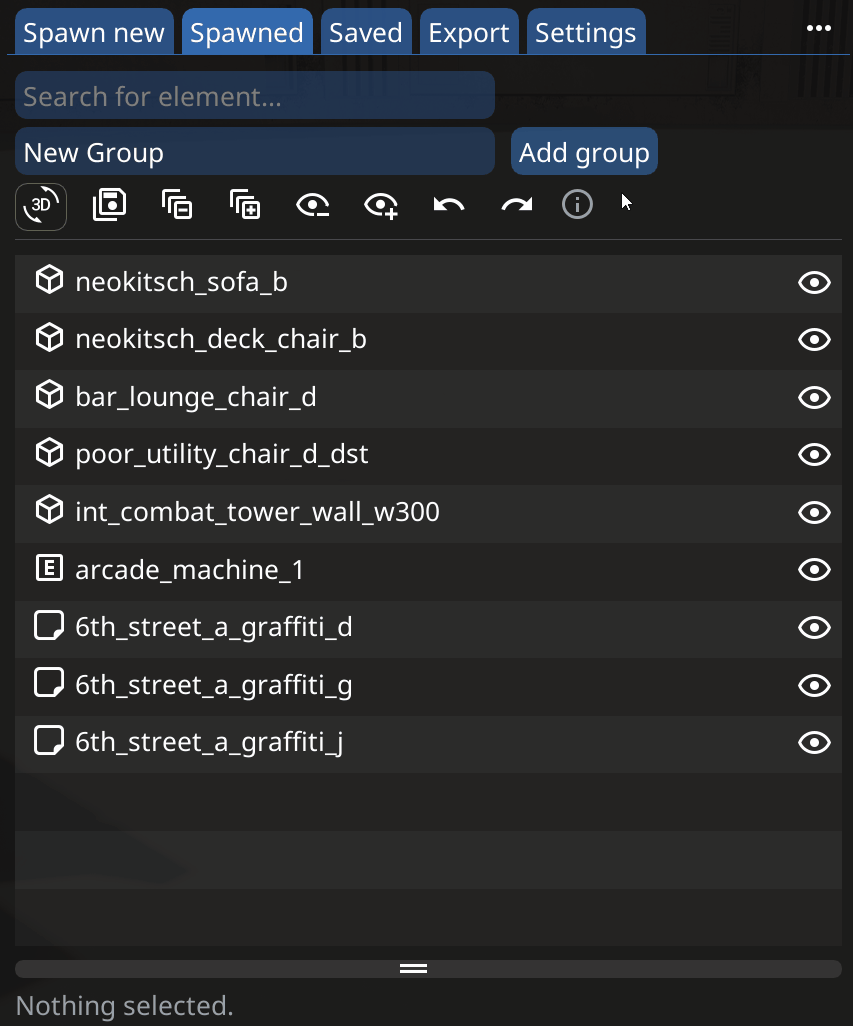
Task: Select the int_combat_tower_wall_w300 entry
Action: click(257, 513)
